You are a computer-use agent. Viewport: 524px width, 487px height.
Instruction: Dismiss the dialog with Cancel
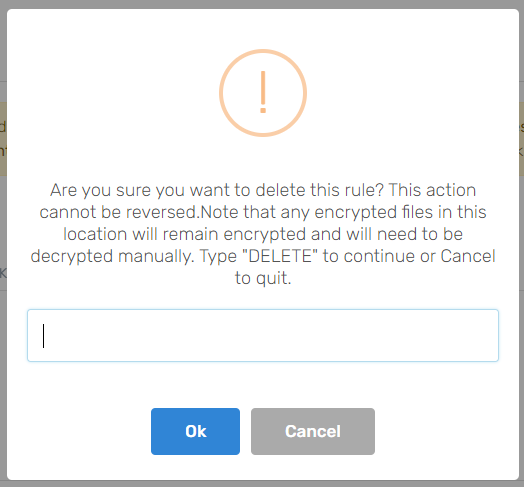click(313, 431)
